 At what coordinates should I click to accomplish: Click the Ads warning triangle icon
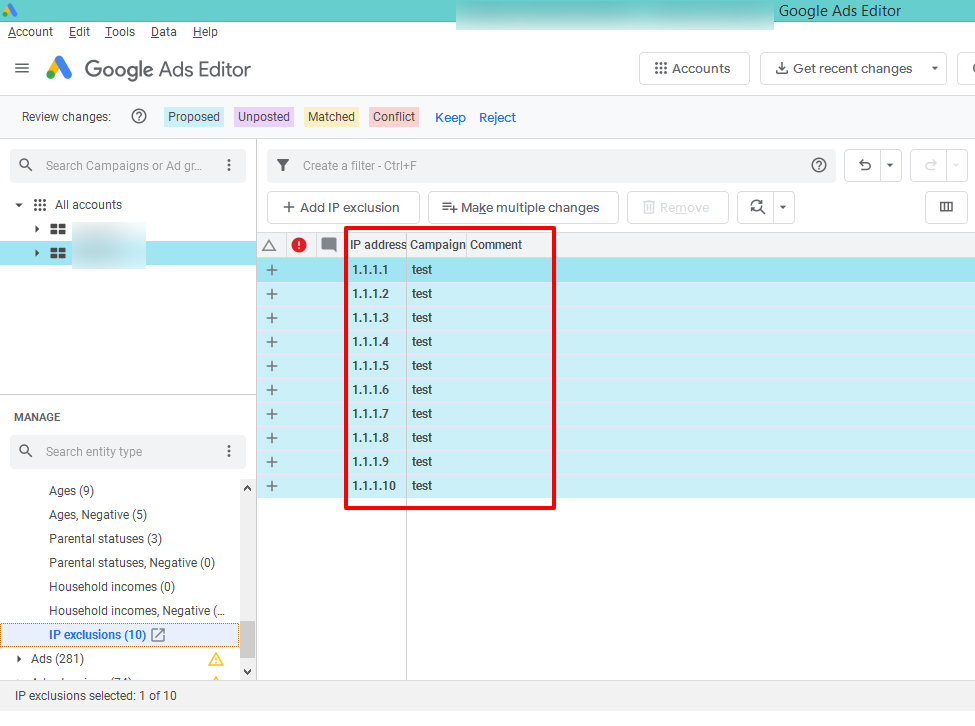(x=216, y=659)
